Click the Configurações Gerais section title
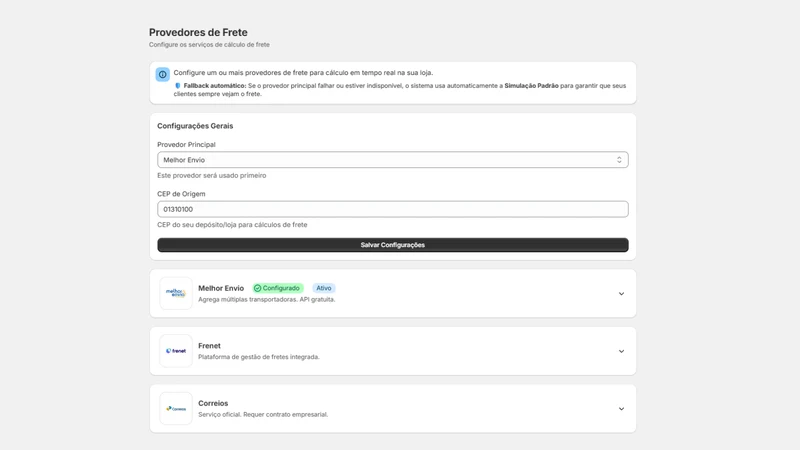The width and height of the screenshot is (800, 450). 195,126
